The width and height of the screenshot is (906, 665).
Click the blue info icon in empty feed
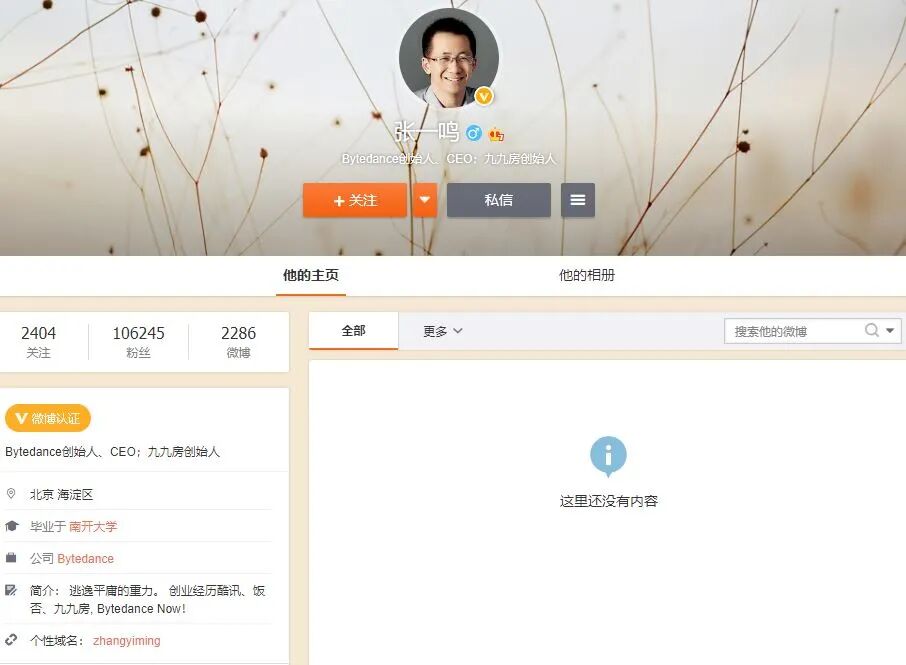pos(608,456)
